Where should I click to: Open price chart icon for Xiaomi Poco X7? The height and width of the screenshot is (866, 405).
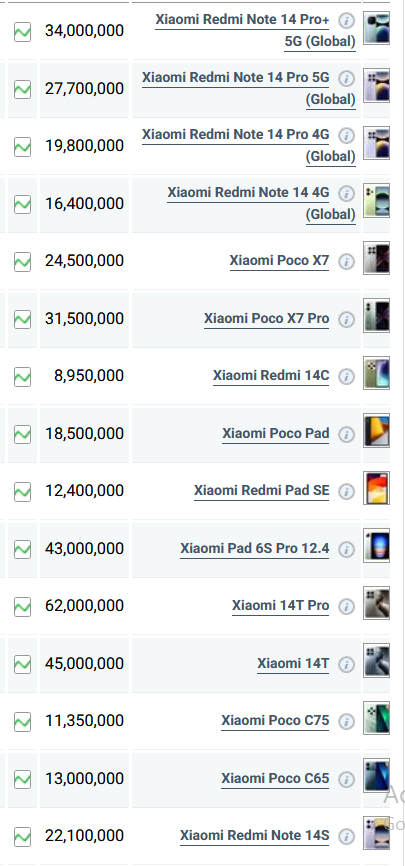[22, 261]
